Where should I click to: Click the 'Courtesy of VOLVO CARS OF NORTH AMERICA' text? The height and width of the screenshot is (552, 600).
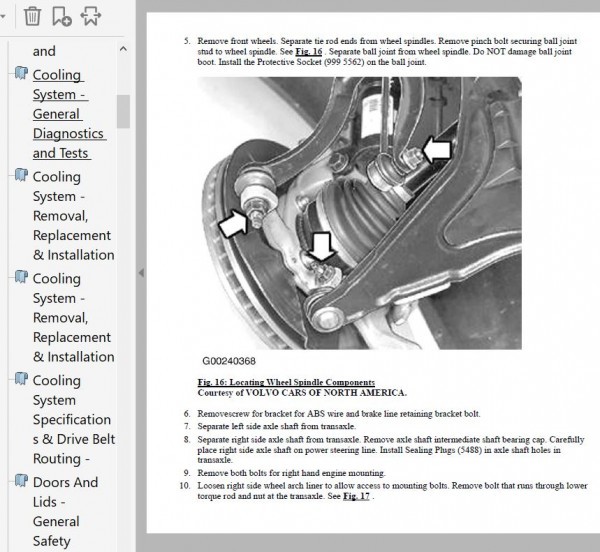pyautogui.click(x=302, y=393)
